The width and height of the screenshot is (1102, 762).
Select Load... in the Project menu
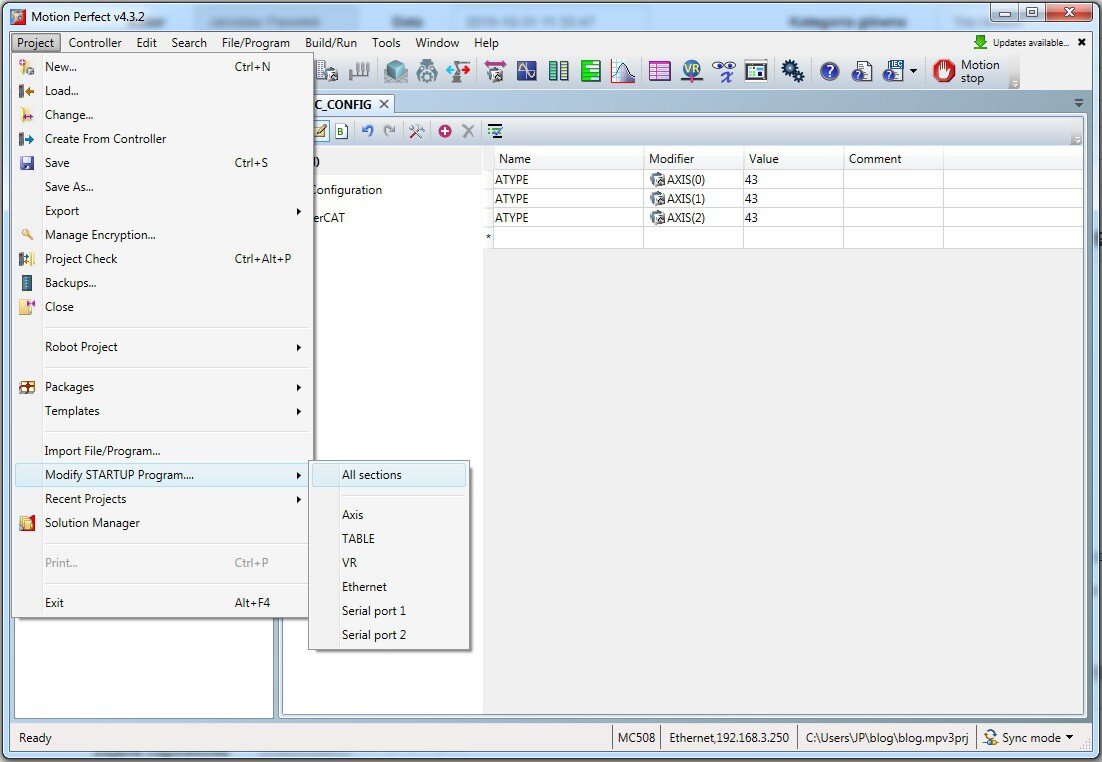pos(162,91)
